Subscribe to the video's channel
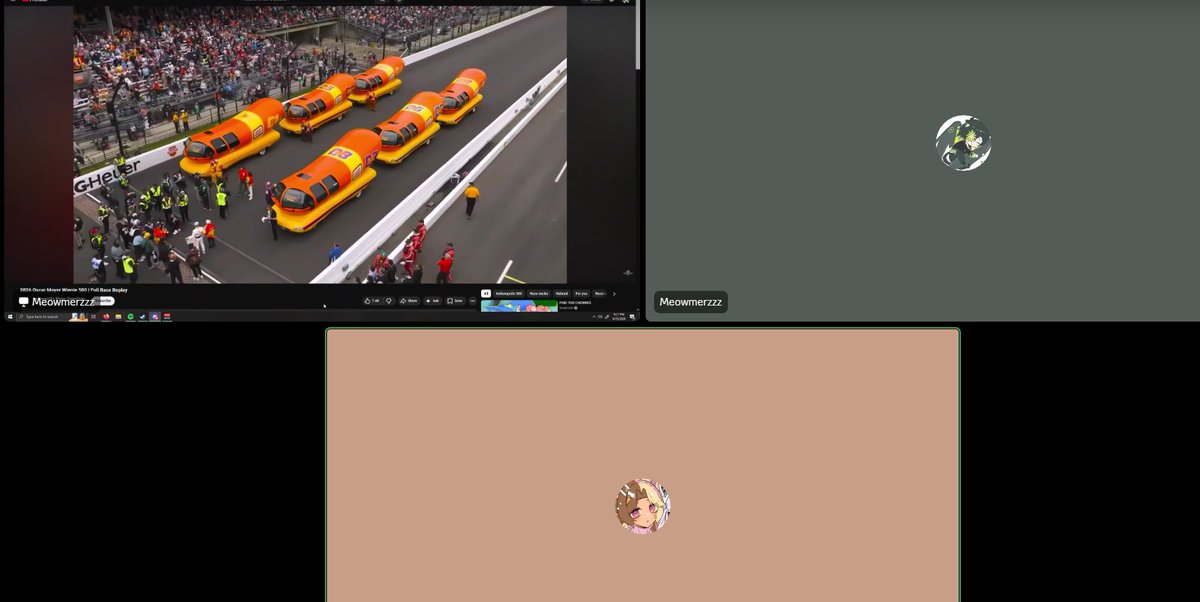 click(104, 301)
